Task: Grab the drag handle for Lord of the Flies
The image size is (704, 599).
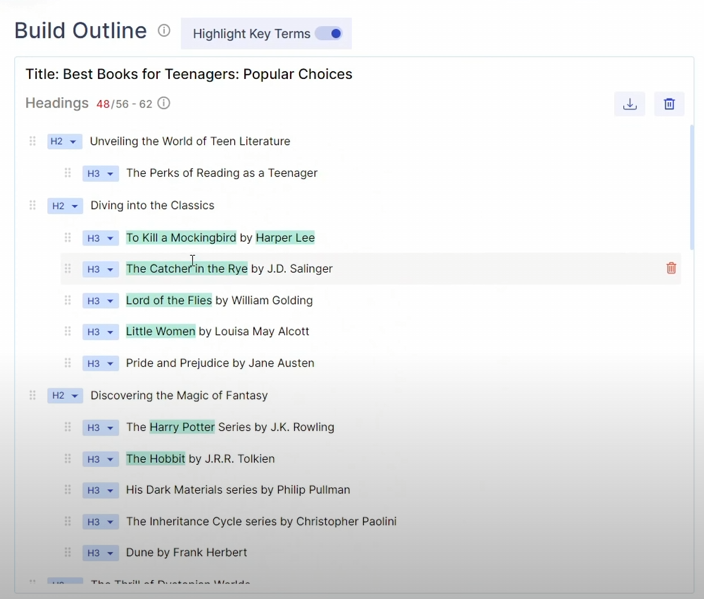Action: [67, 300]
